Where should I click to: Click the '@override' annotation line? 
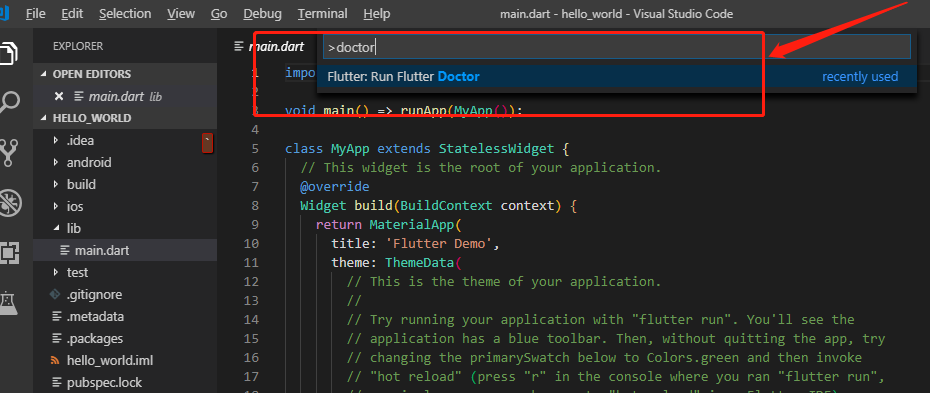(335, 187)
